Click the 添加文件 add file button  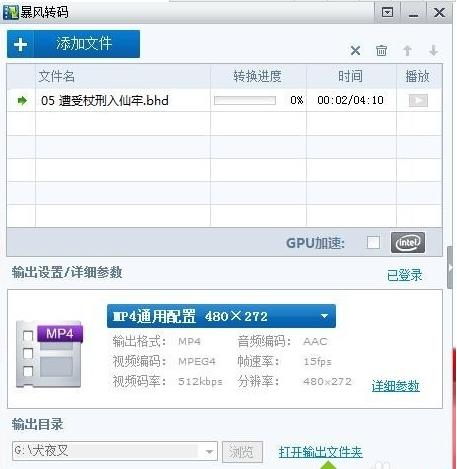click(73, 44)
